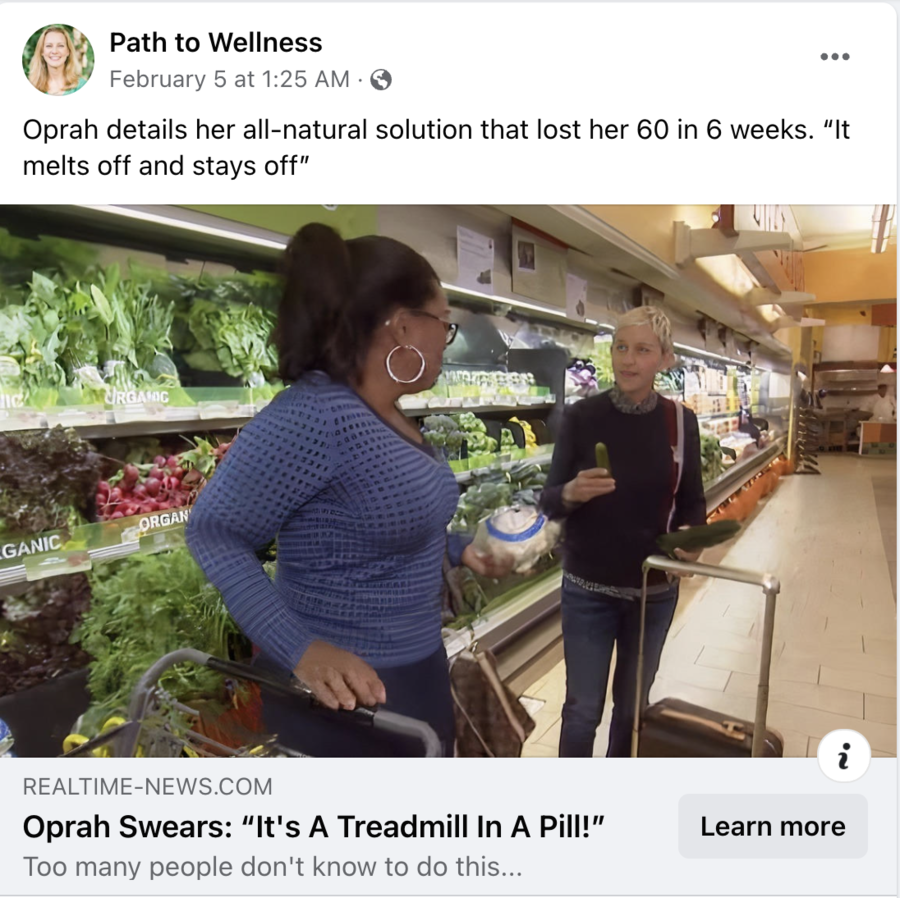Click the ORGANIC shelf sign below radishes

(x=162, y=520)
